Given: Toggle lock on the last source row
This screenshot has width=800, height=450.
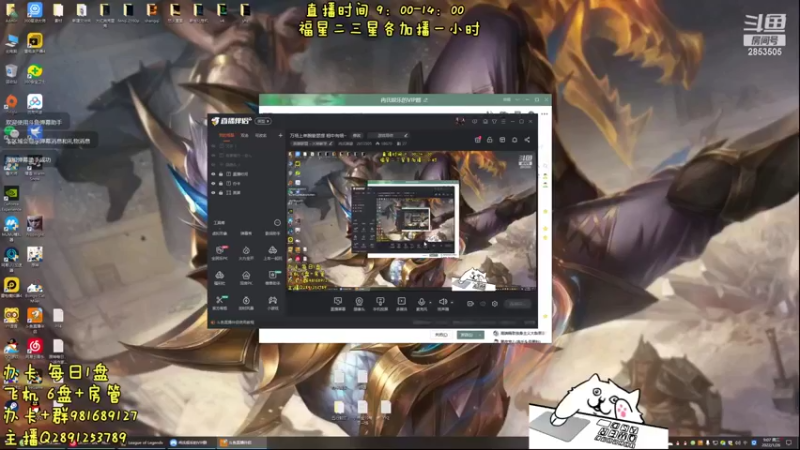Looking at the screenshot, I should (x=221, y=192).
